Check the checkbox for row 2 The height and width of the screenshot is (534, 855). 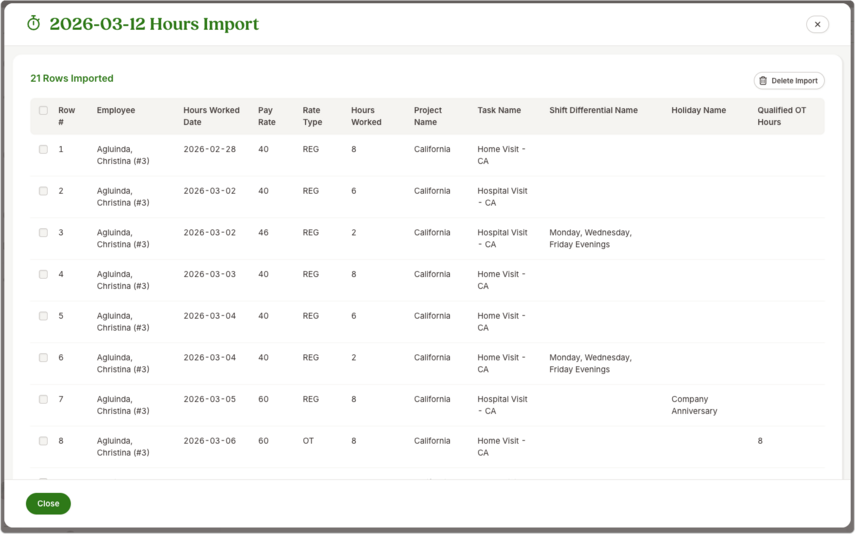(43, 191)
